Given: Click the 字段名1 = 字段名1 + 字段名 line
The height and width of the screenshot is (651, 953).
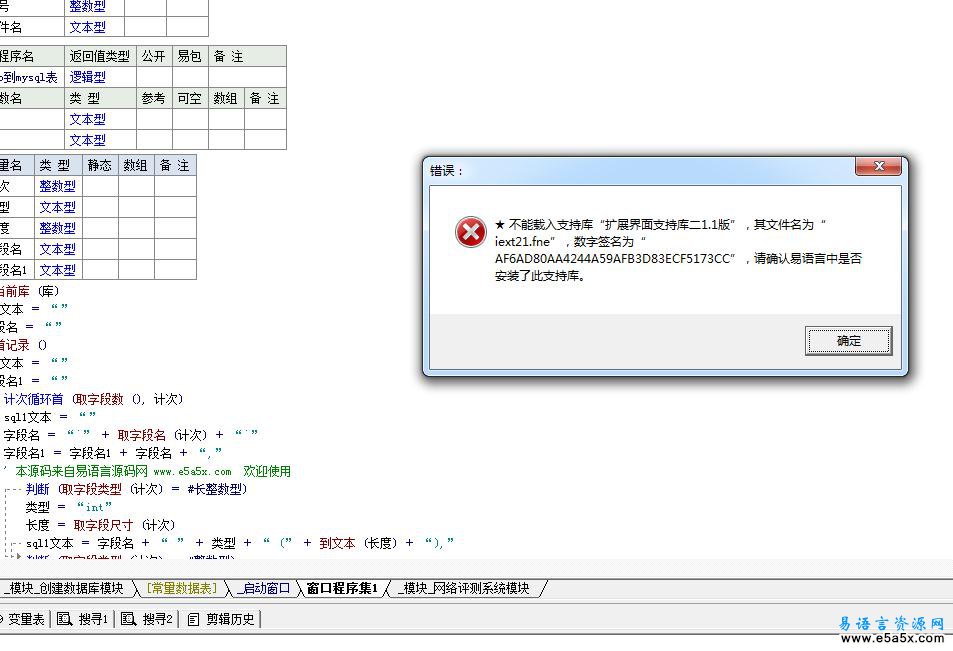Looking at the screenshot, I should (x=113, y=453).
